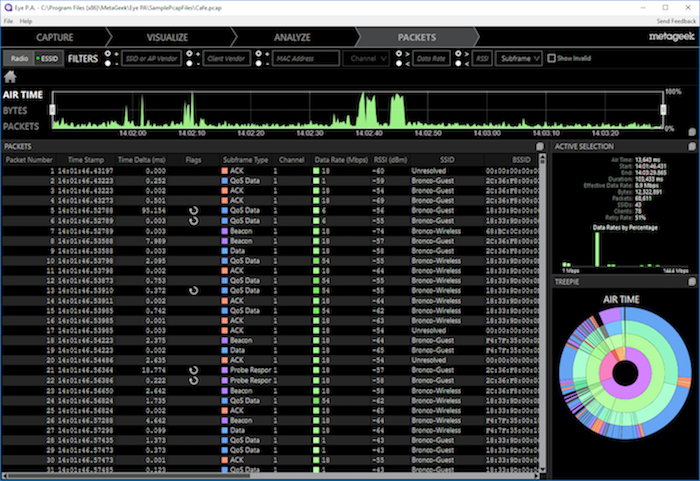Sort by the Subframe Type column header

tap(246, 159)
